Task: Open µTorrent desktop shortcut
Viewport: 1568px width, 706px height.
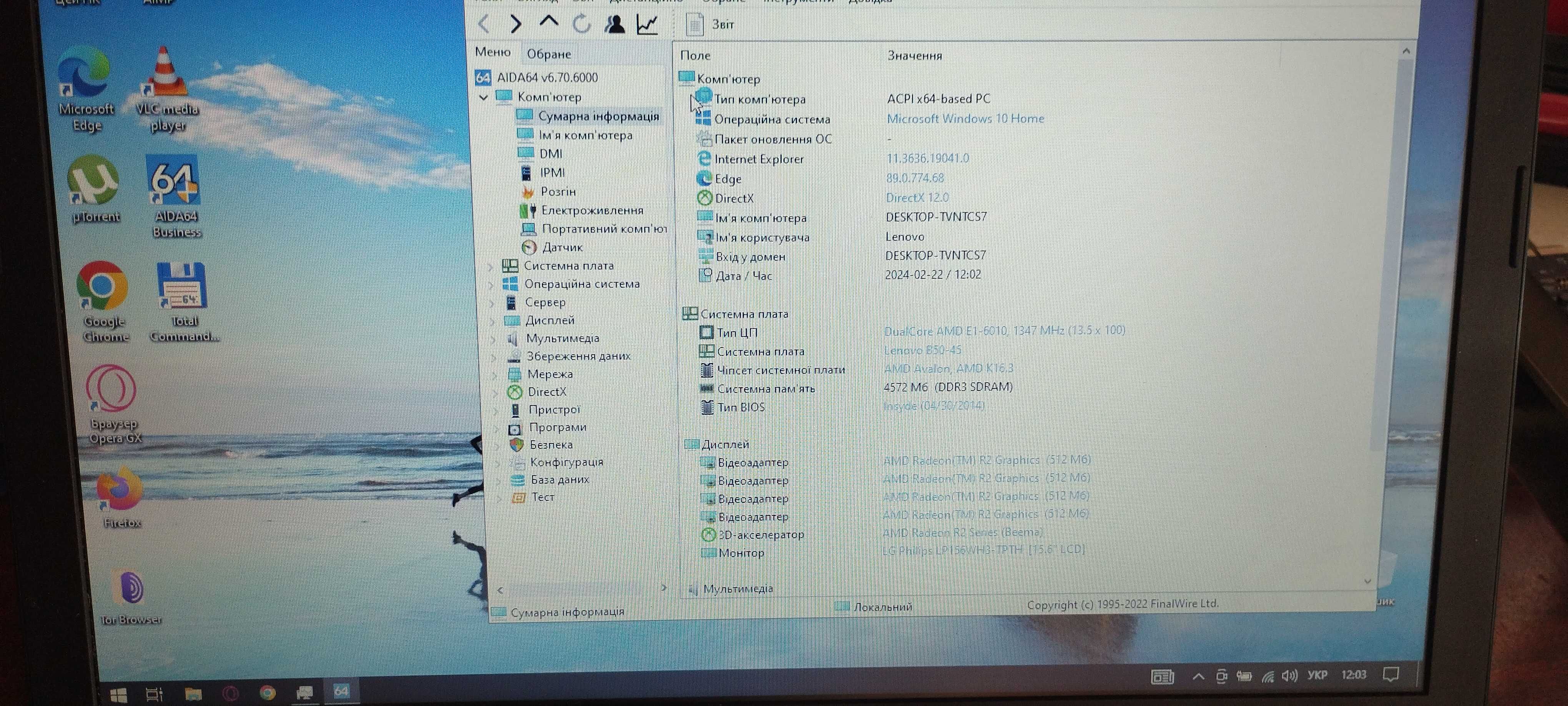Action: tap(94, 190)
